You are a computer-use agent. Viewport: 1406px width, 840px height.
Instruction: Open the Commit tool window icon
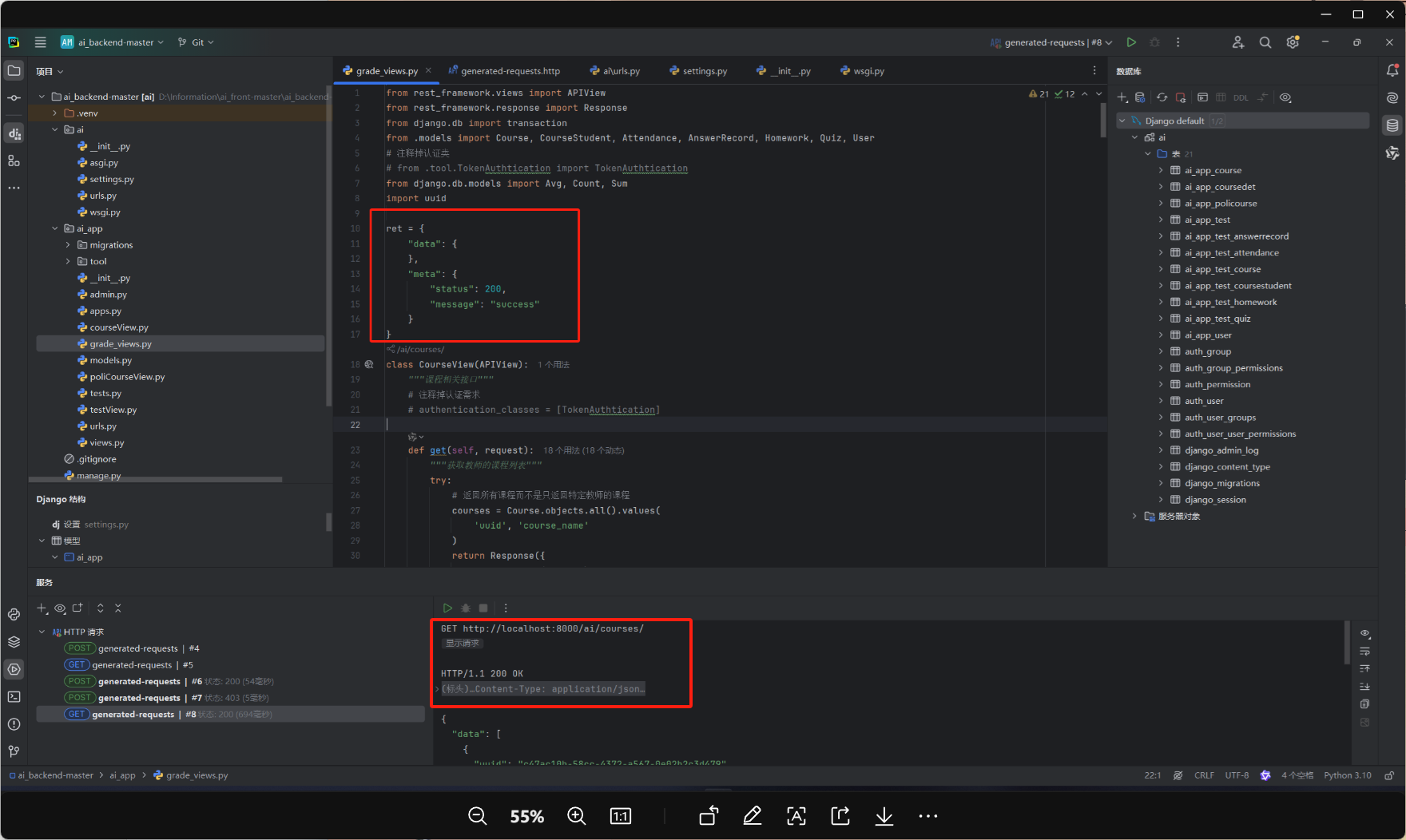(x=14, y=98)
